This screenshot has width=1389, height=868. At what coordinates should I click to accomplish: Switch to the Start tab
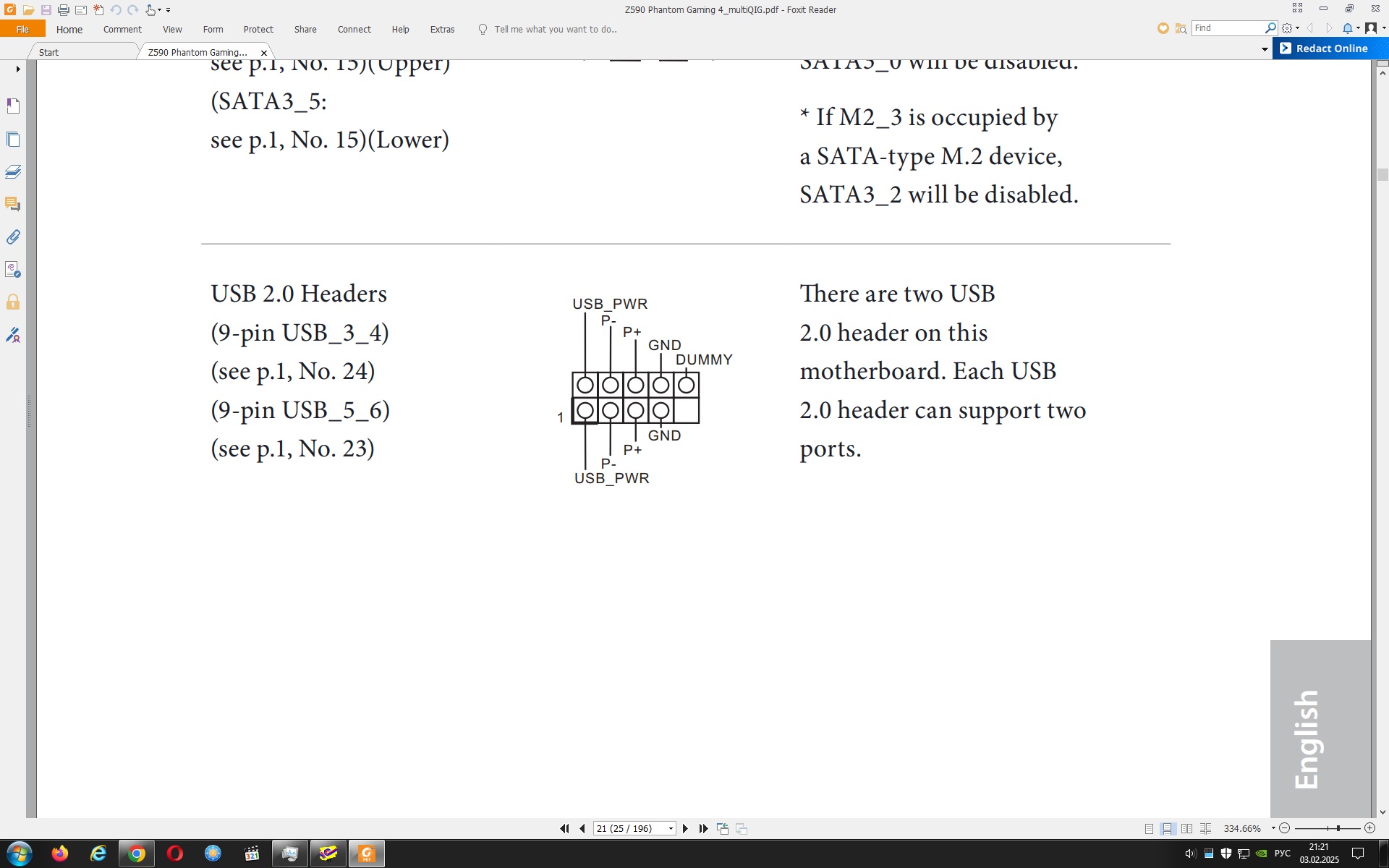click(x=49, y=52)
